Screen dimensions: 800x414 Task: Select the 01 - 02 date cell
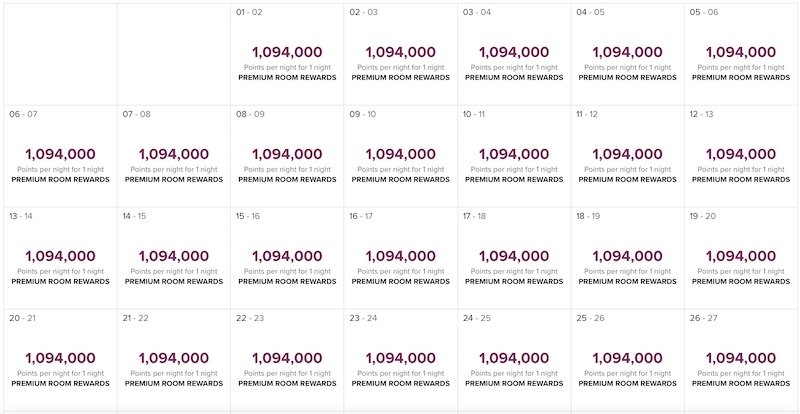[x=287, y=54]
